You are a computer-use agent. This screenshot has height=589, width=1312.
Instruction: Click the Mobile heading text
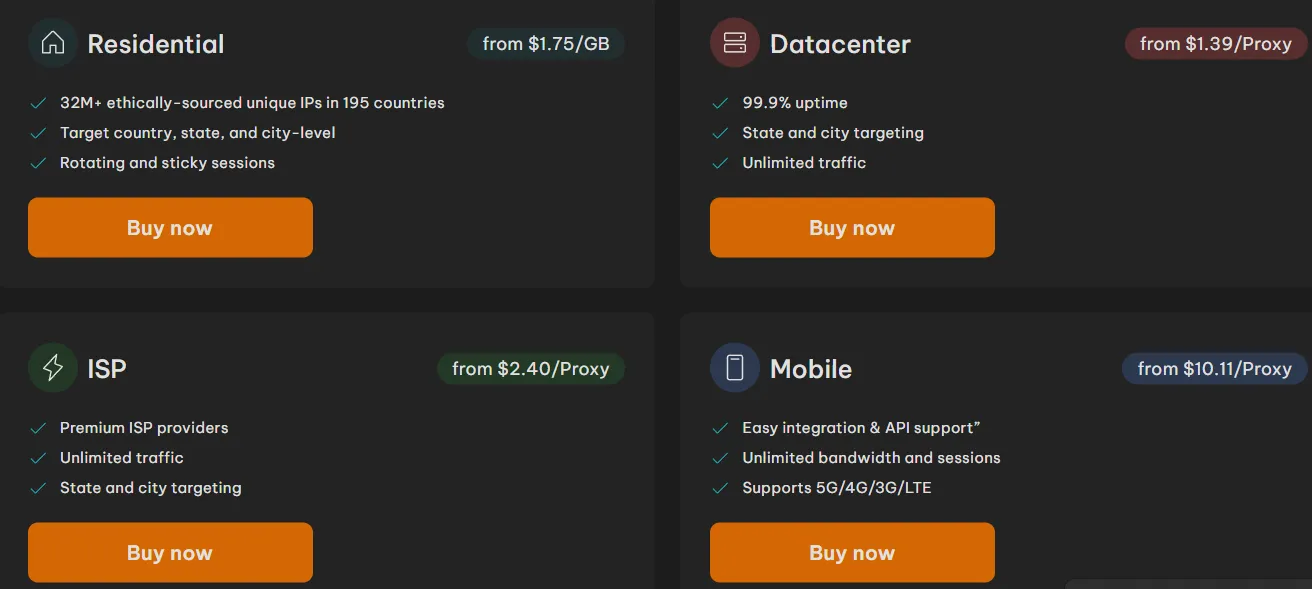pyautogui.click(x=811, y=369)
